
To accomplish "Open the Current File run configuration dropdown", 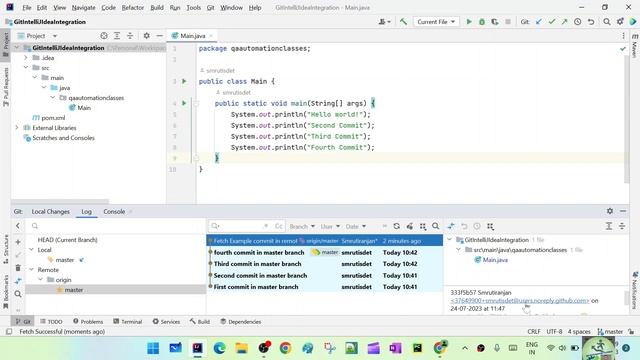I will (x=436, y=22).
